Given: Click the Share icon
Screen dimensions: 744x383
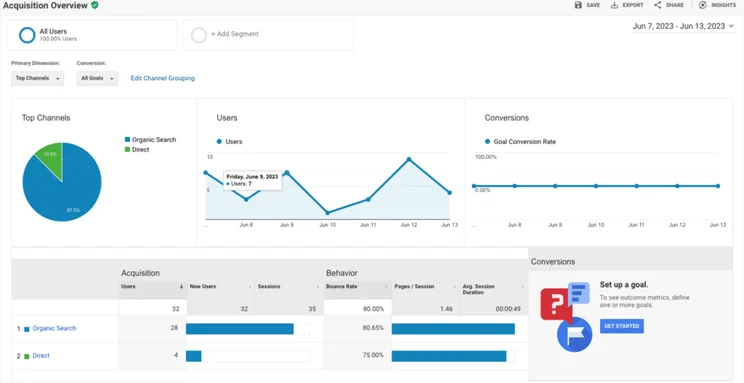Looking at the screenshot, I should tap(658, 5).
